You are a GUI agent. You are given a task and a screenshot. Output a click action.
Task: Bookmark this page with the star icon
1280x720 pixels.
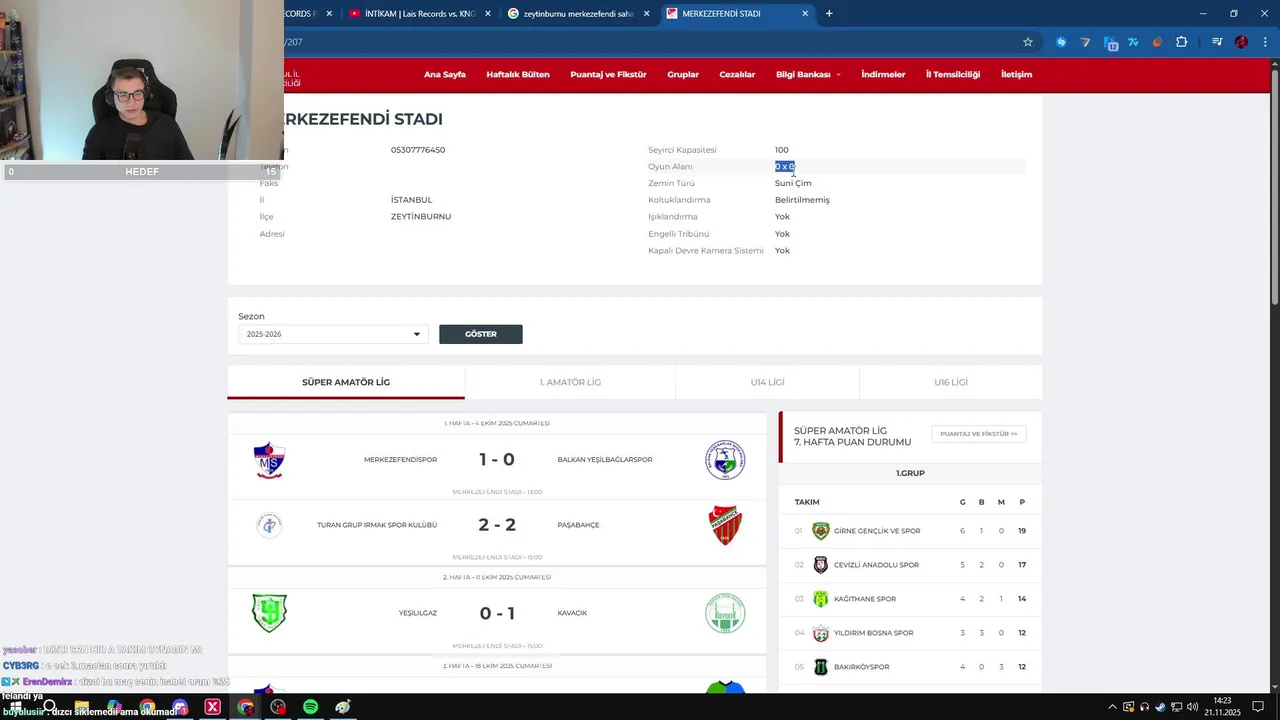(x=1027, y=42)
